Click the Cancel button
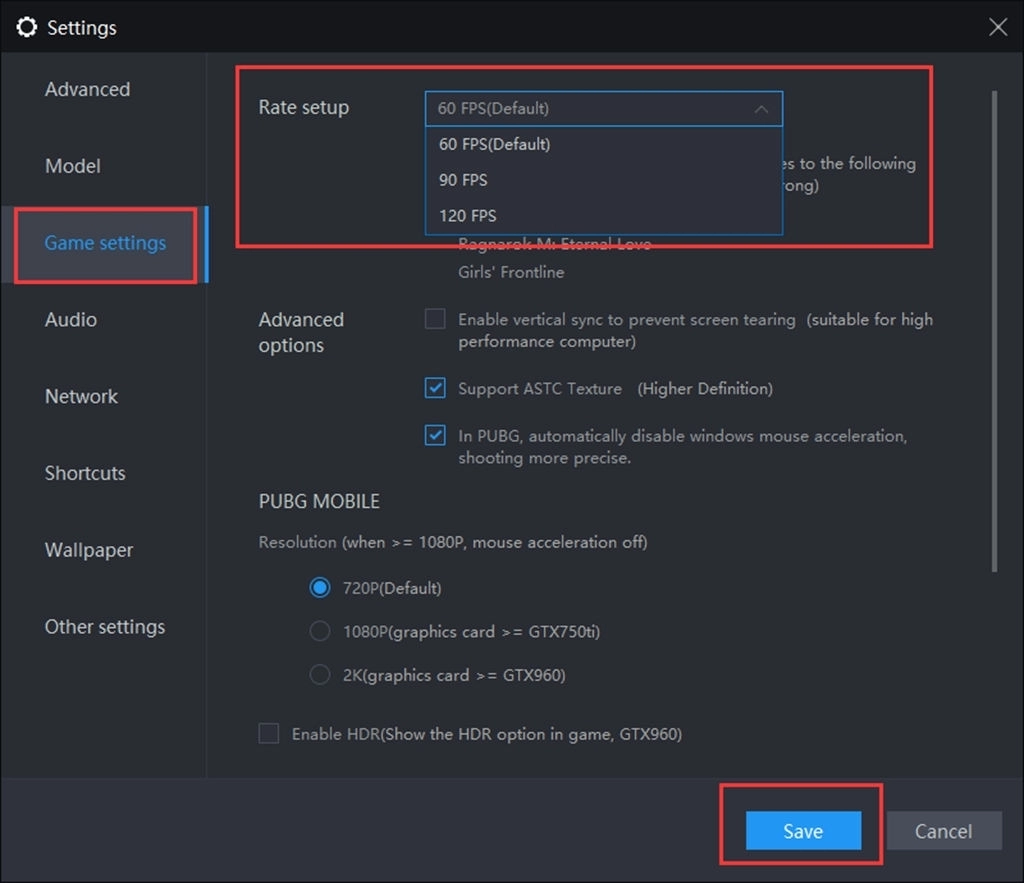Screen dimensions: 1024x883 click(x=944, y=831)
